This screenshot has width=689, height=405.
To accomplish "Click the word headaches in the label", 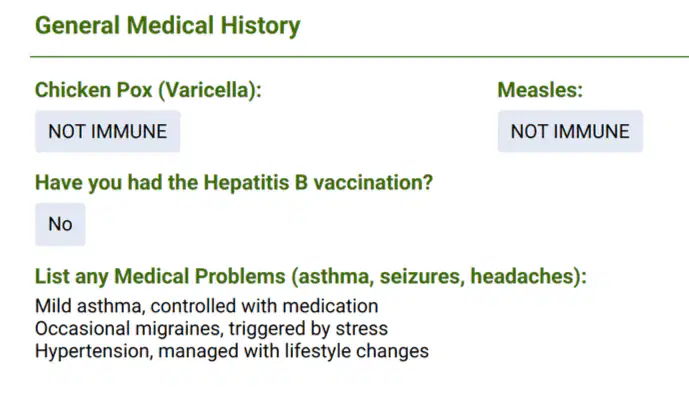I will click(522, 276).
